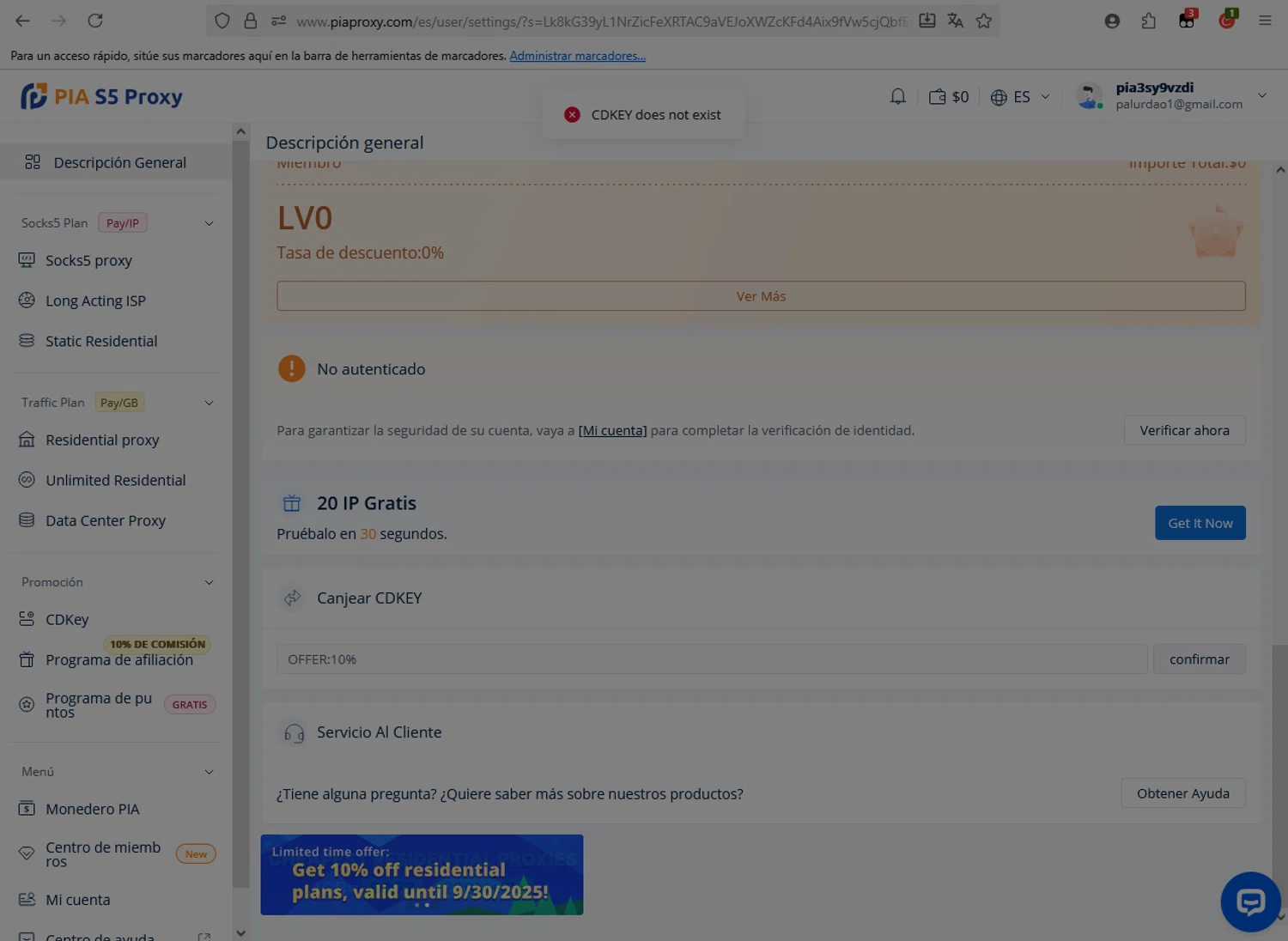Click the uBlock extension icon with badge 3

coord(1188,20)
